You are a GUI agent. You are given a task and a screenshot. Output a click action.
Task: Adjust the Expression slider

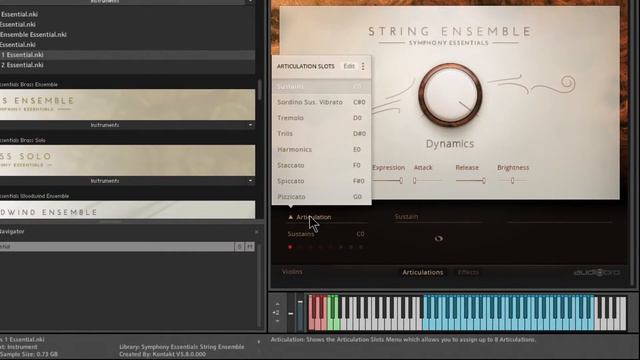(x=388, y=180)
